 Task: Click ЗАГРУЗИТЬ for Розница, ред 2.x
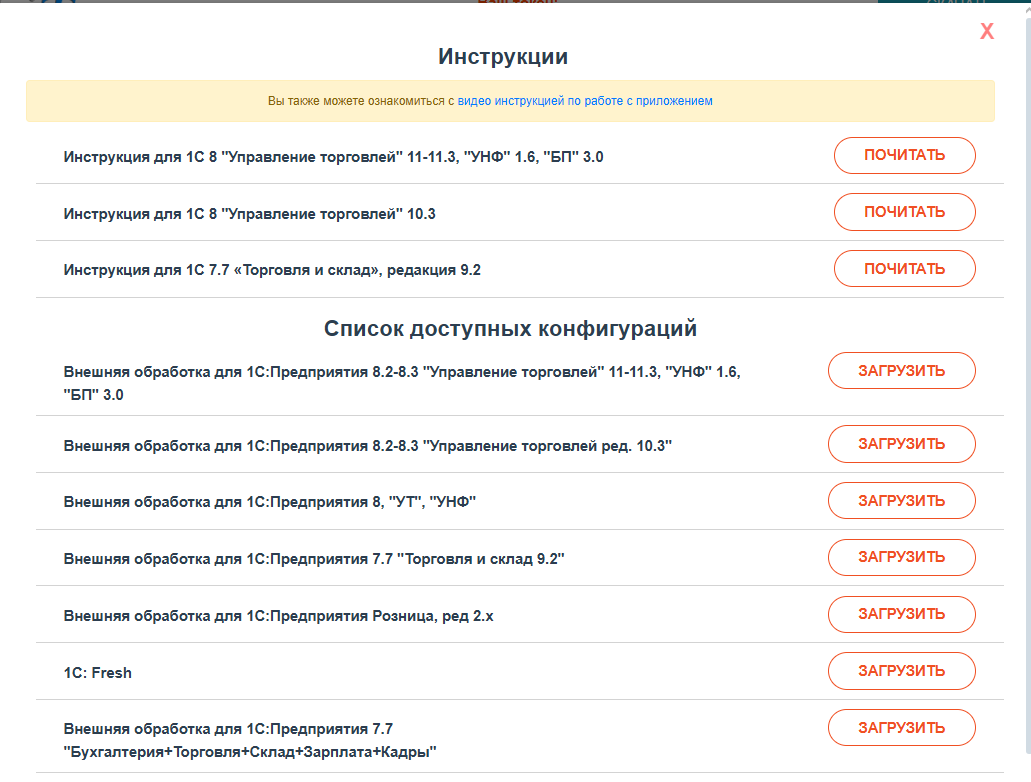pos(901,614)
